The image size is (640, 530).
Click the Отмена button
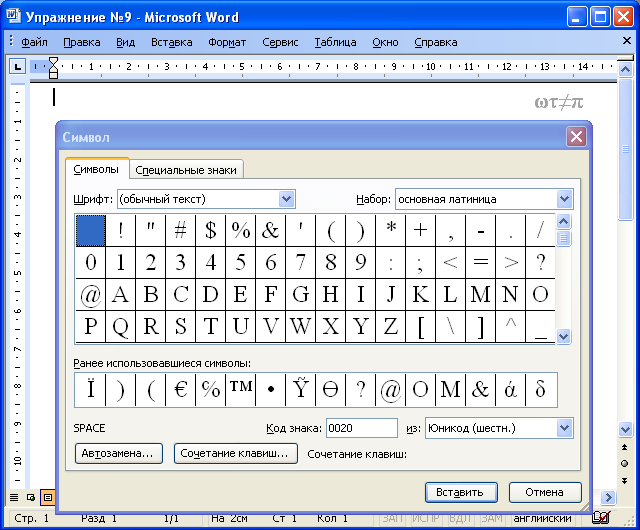pyautogui.click(x=545, y=492)
